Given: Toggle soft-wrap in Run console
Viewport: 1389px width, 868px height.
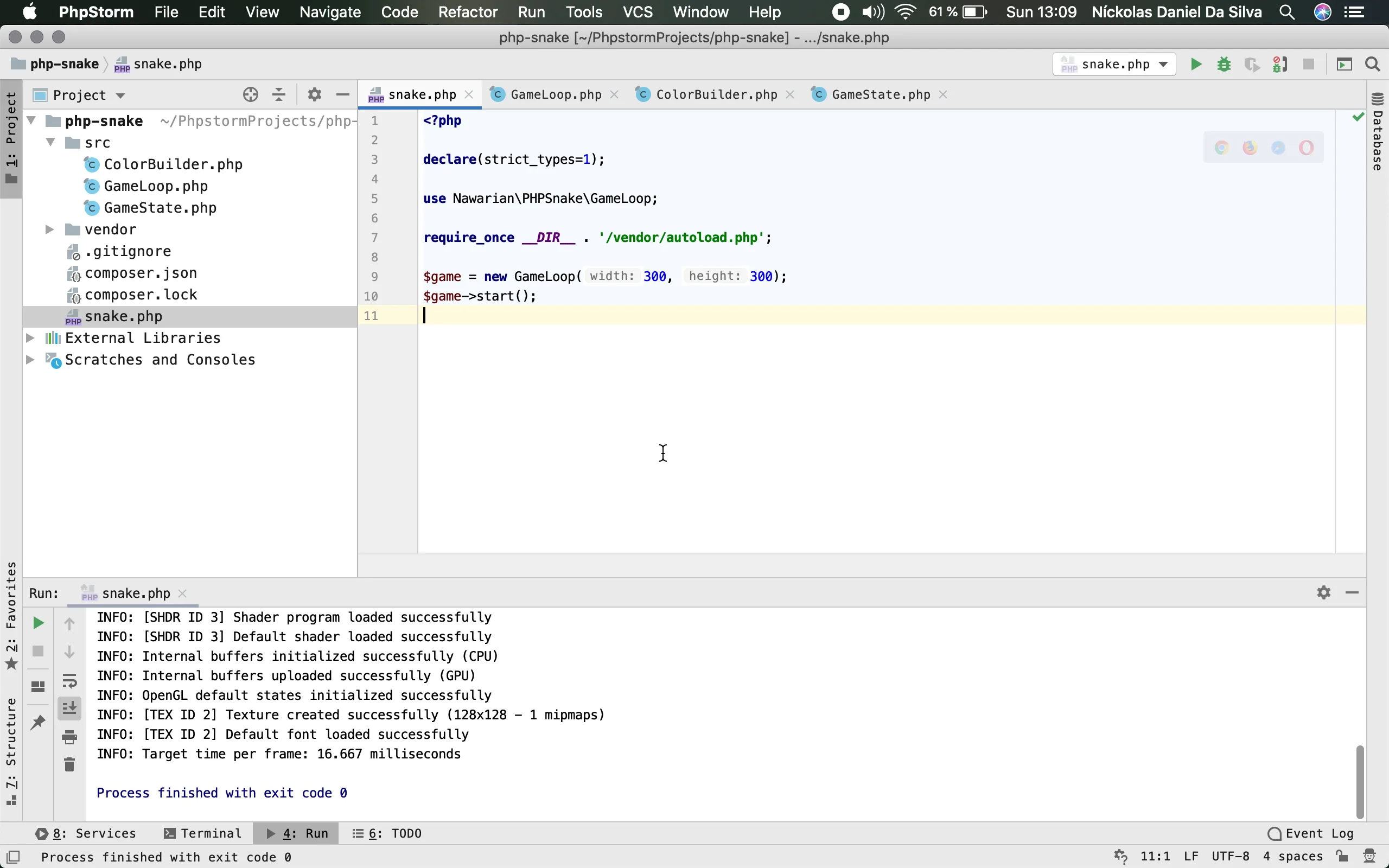Looking at the screenshot, I should point(69,681).
